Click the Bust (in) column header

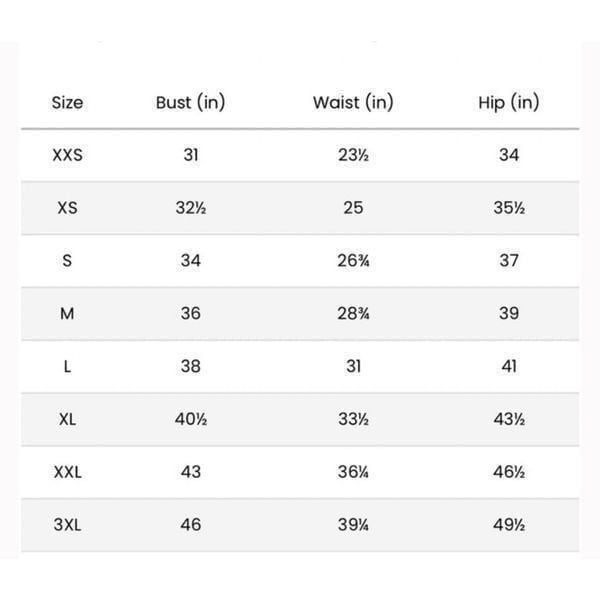[x=191, y=103]
